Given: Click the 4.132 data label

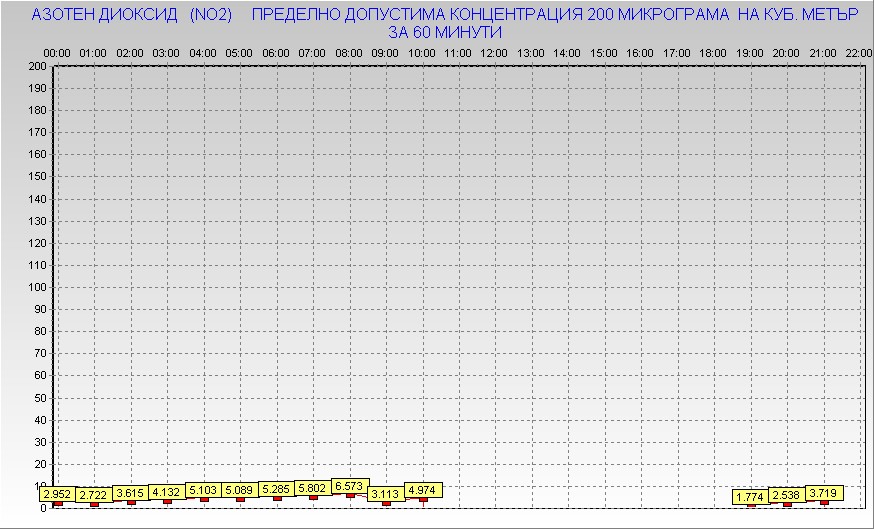Looking at the screenshot, I should 166,492.
